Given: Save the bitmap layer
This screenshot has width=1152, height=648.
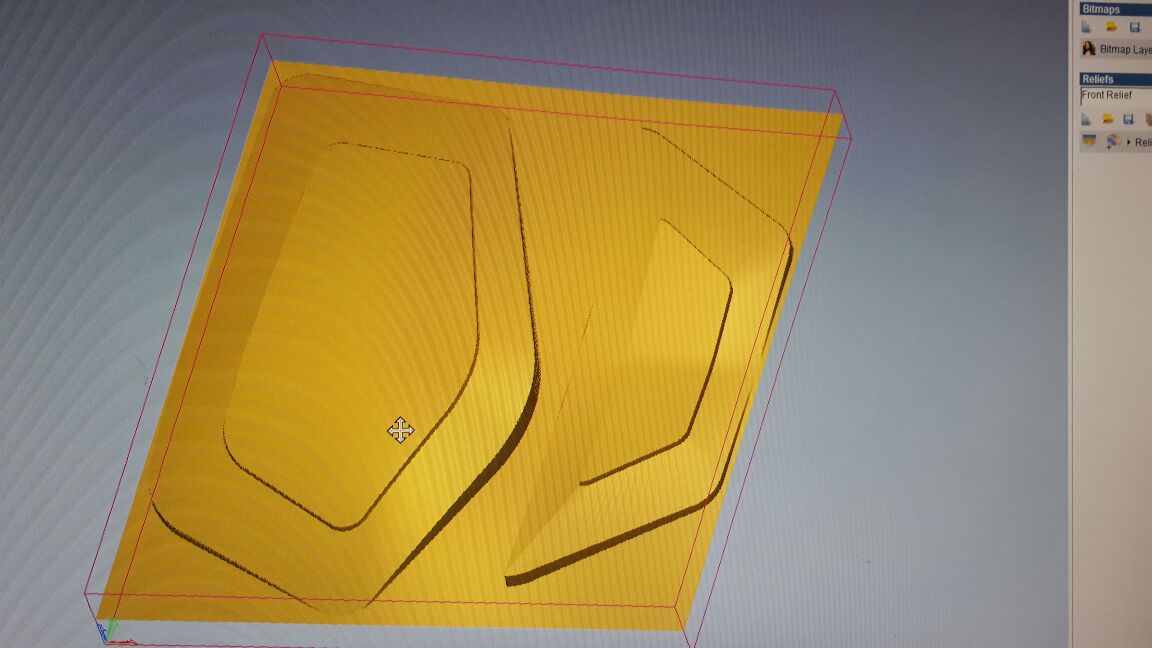Looking at the screenshot, I should click(x=1134, y=27).
